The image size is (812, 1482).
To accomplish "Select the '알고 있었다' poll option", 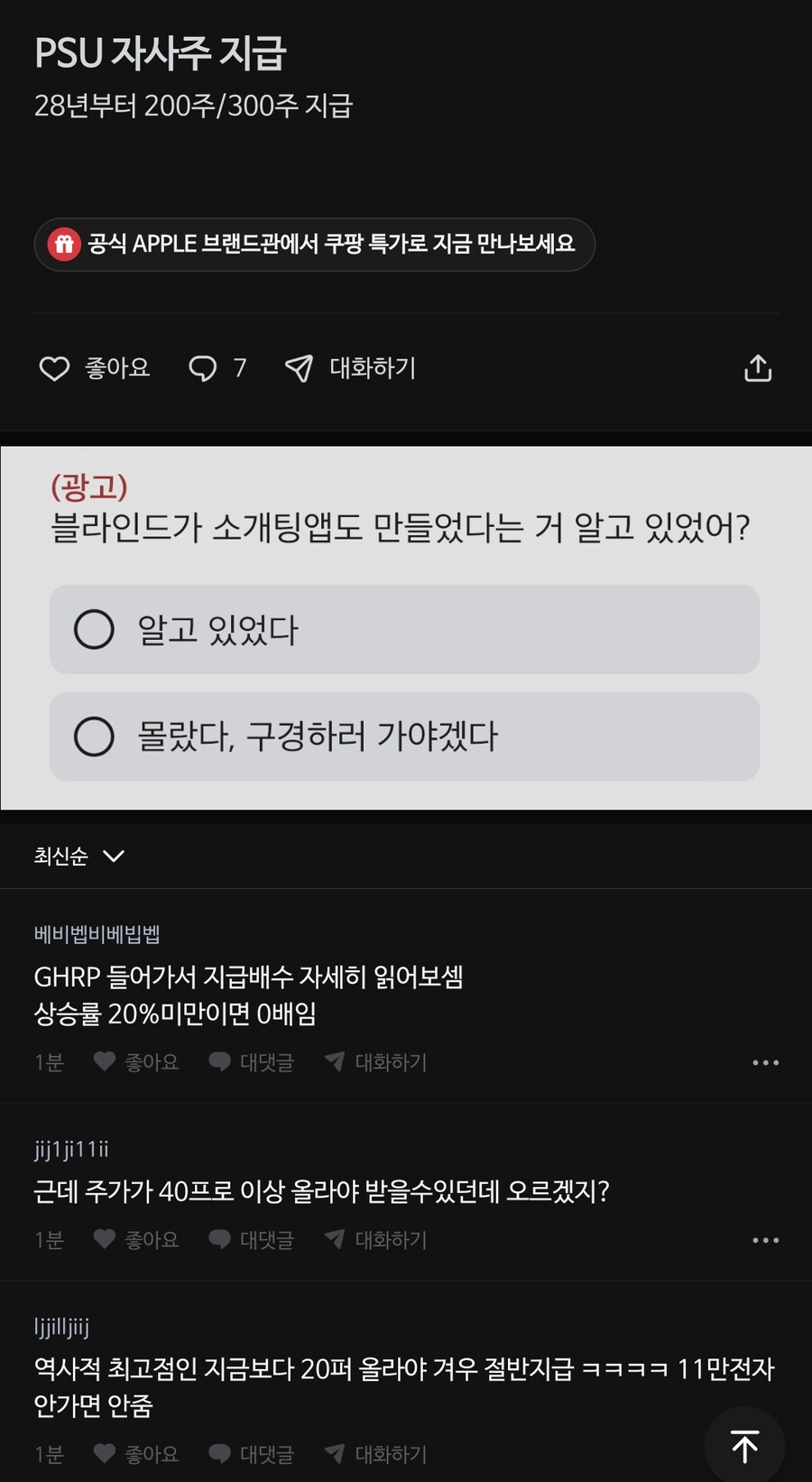I will pos(404,629).
